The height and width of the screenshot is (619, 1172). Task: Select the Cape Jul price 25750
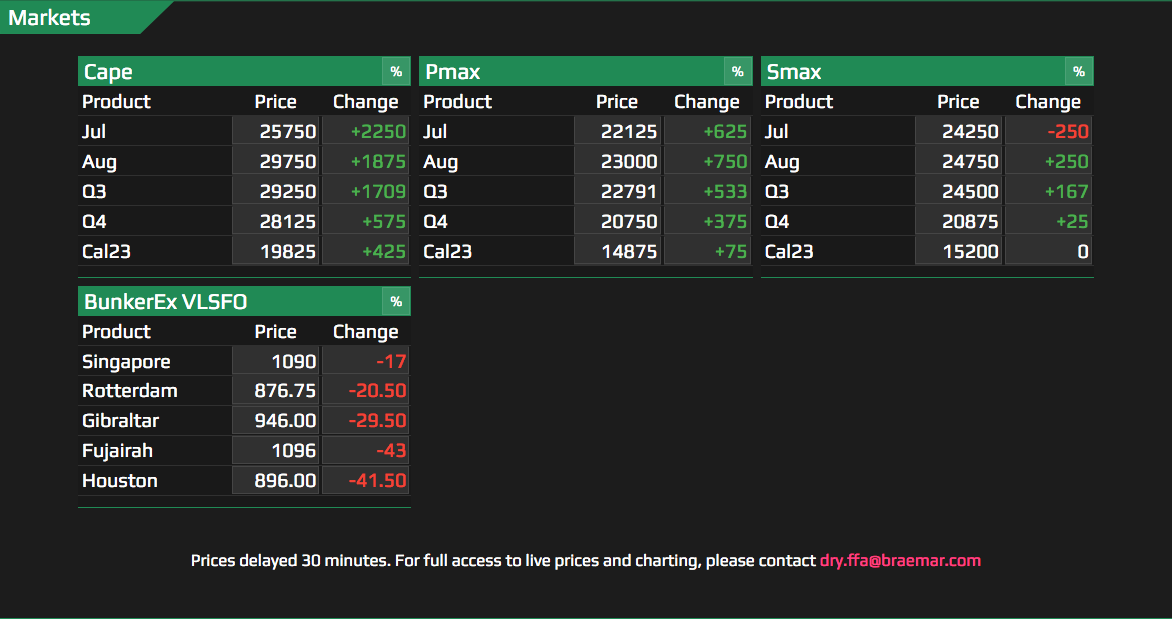coord(276,132)
